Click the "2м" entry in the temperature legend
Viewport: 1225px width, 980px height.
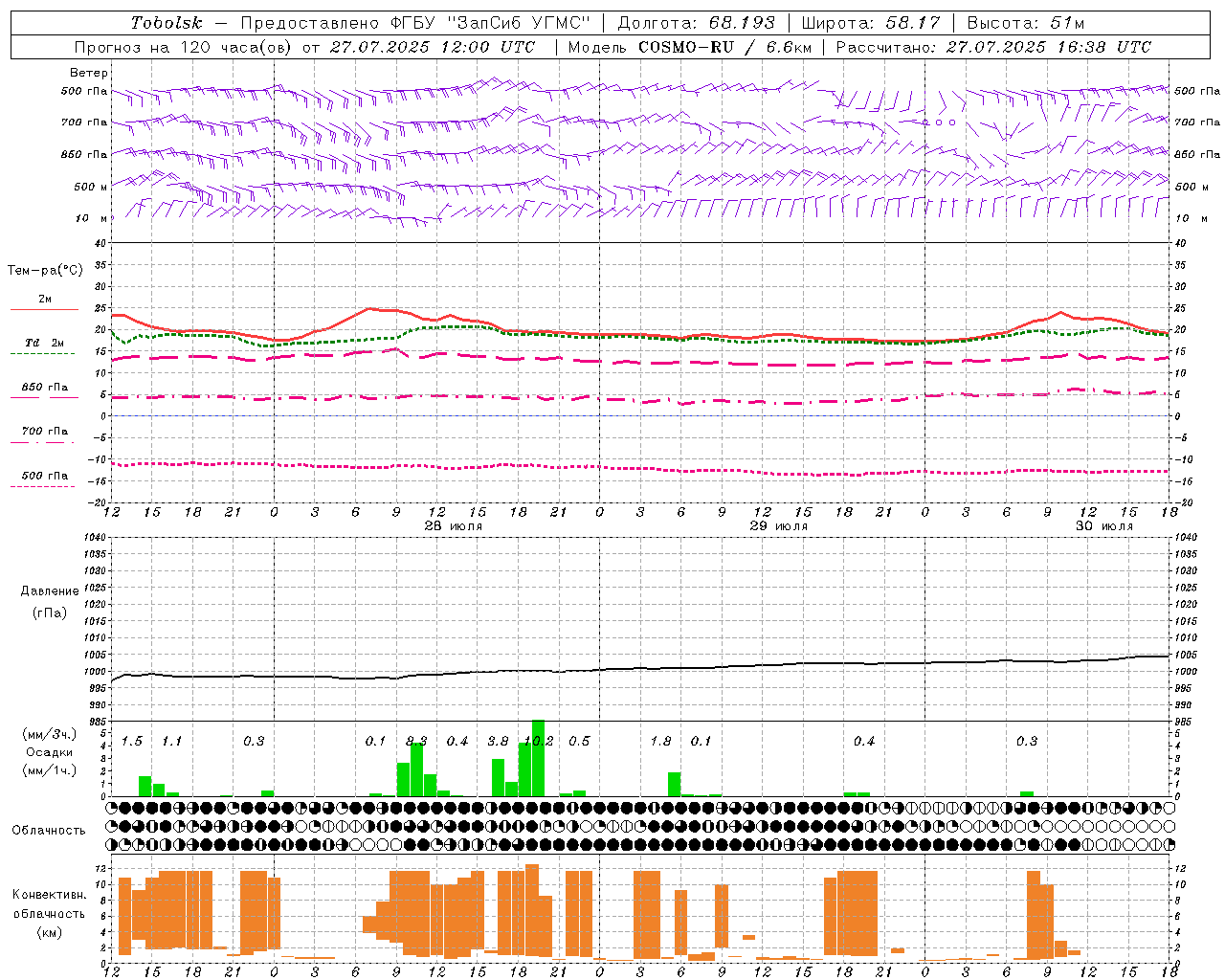click(45, 299)
